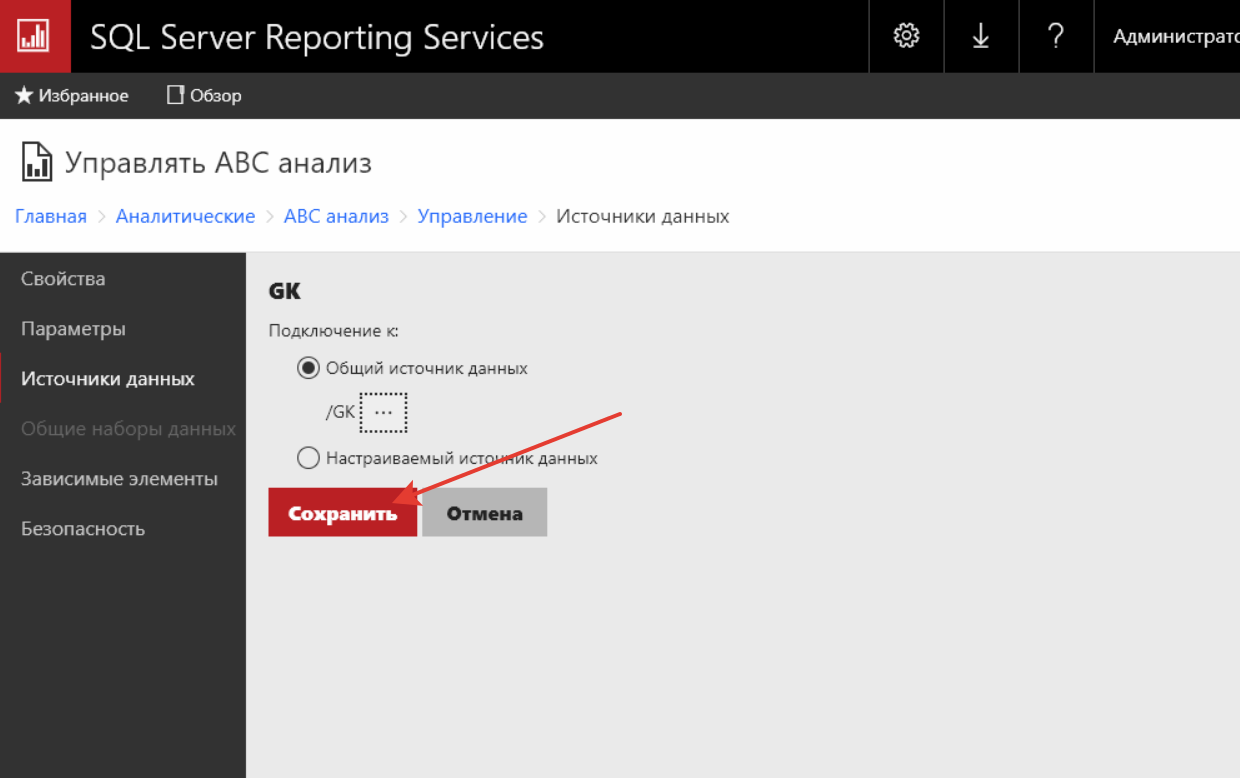
Task: Click the /GK path text
Action: point(340,412)
